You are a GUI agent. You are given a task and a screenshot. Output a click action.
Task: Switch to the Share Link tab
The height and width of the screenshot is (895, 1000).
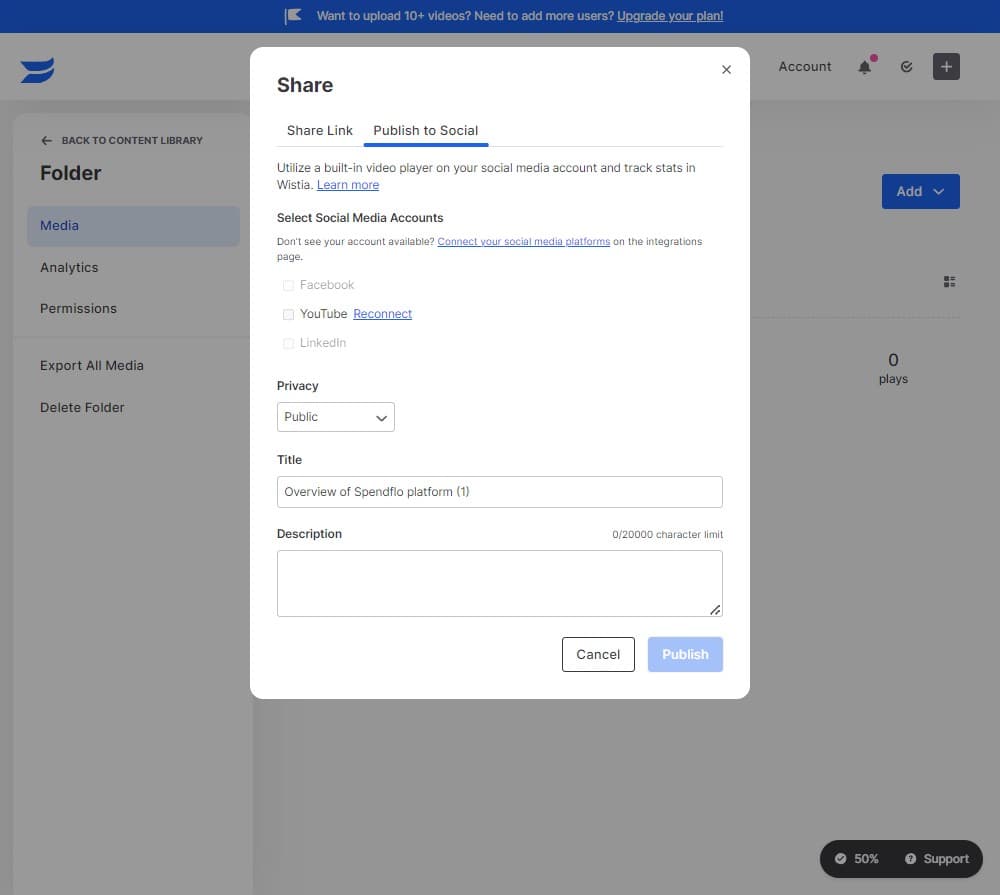point(319,130)
